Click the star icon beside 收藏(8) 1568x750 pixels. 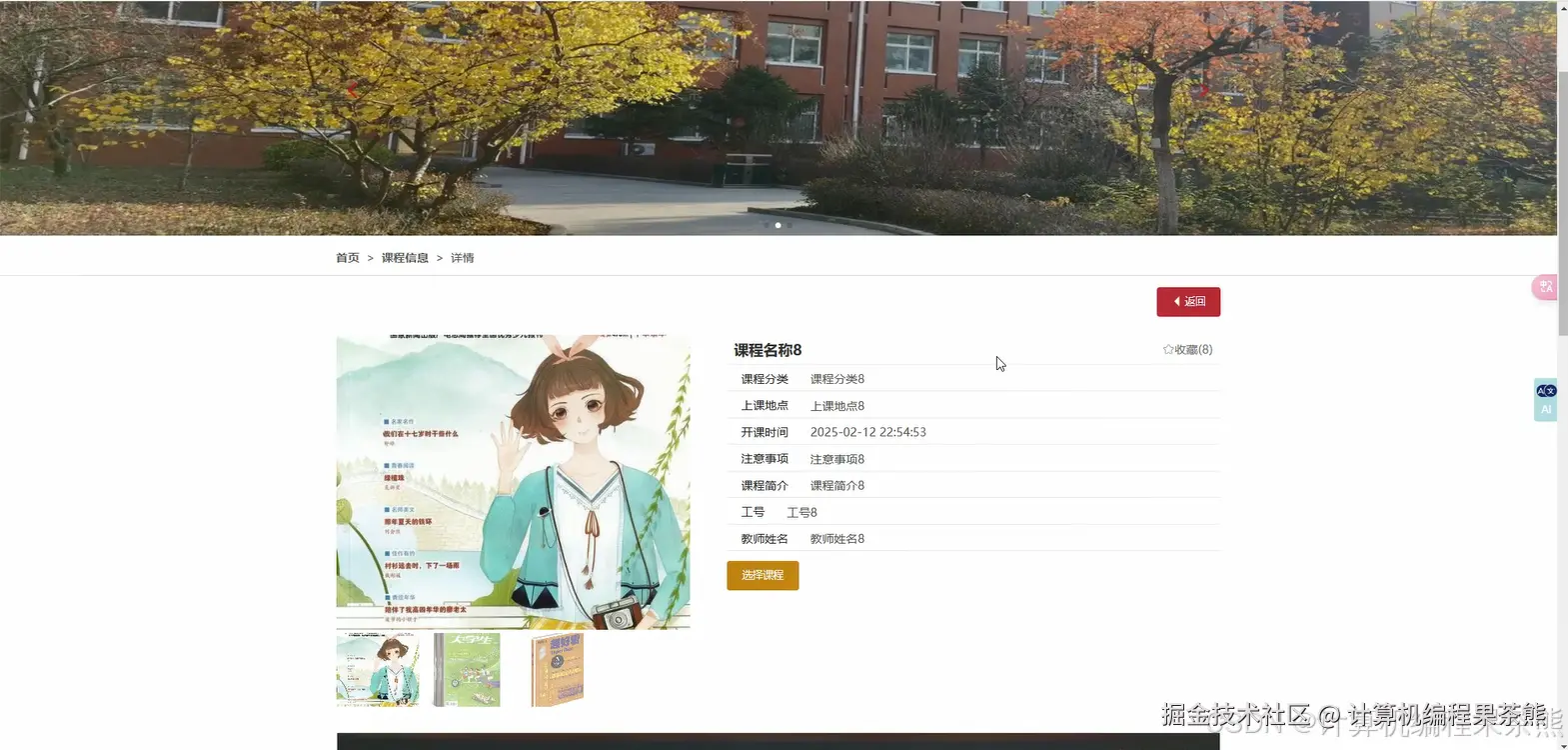coord(1168,350)
